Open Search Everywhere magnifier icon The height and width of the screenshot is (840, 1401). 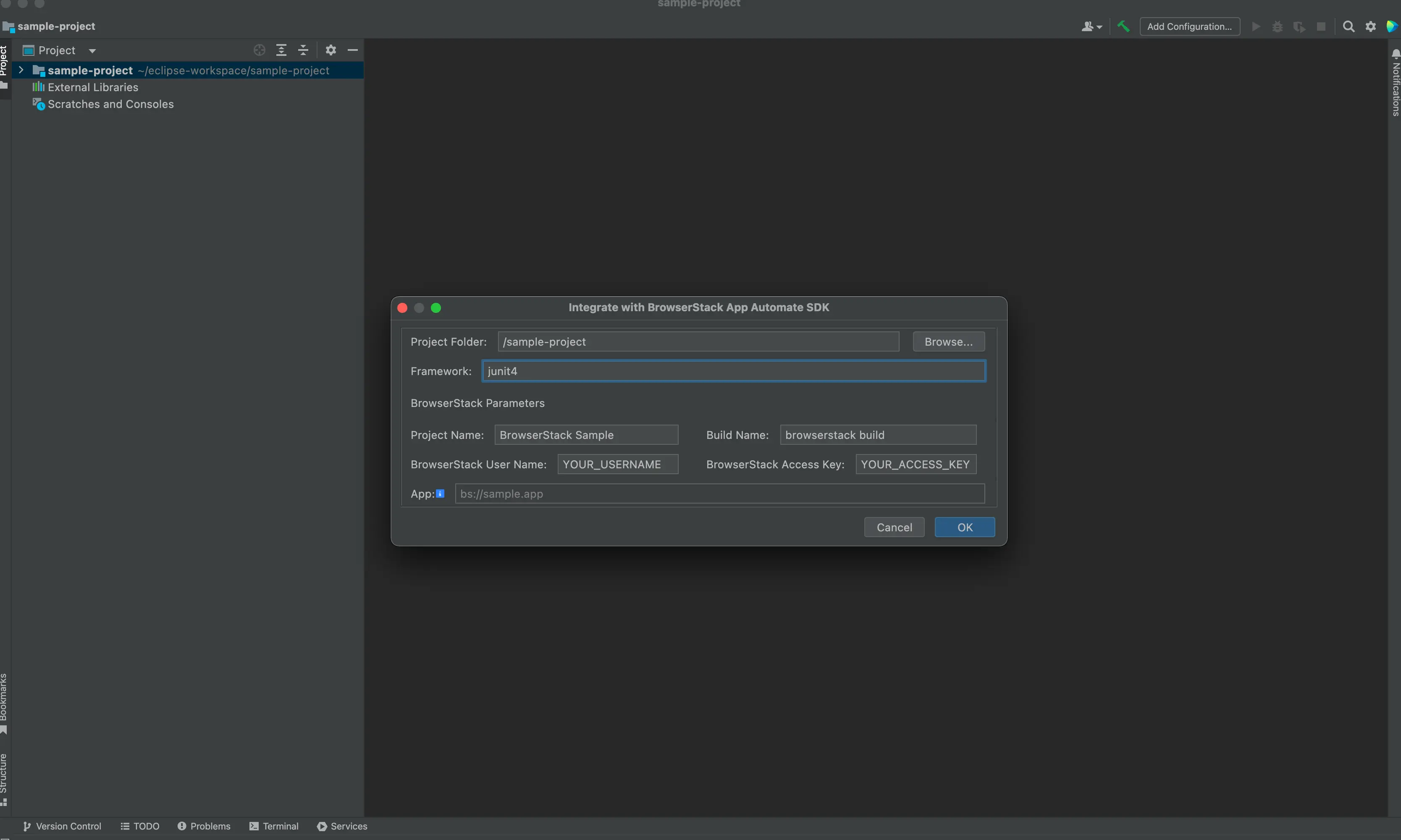click(1349, 26)
